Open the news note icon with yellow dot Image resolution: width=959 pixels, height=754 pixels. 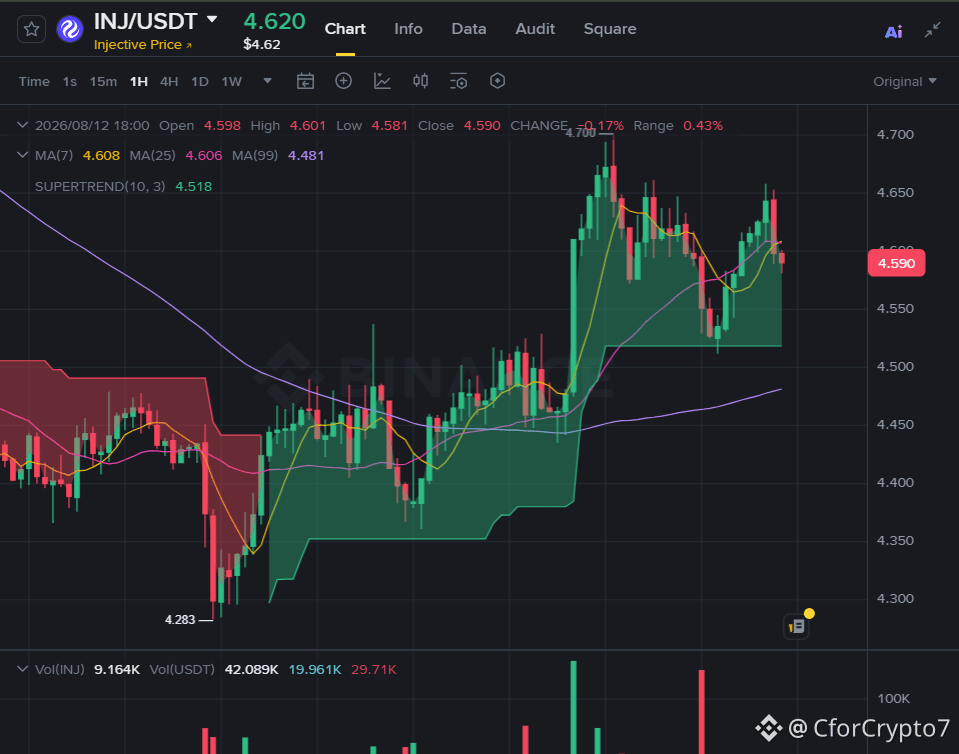pyautogui.click(x=798, y=625)
